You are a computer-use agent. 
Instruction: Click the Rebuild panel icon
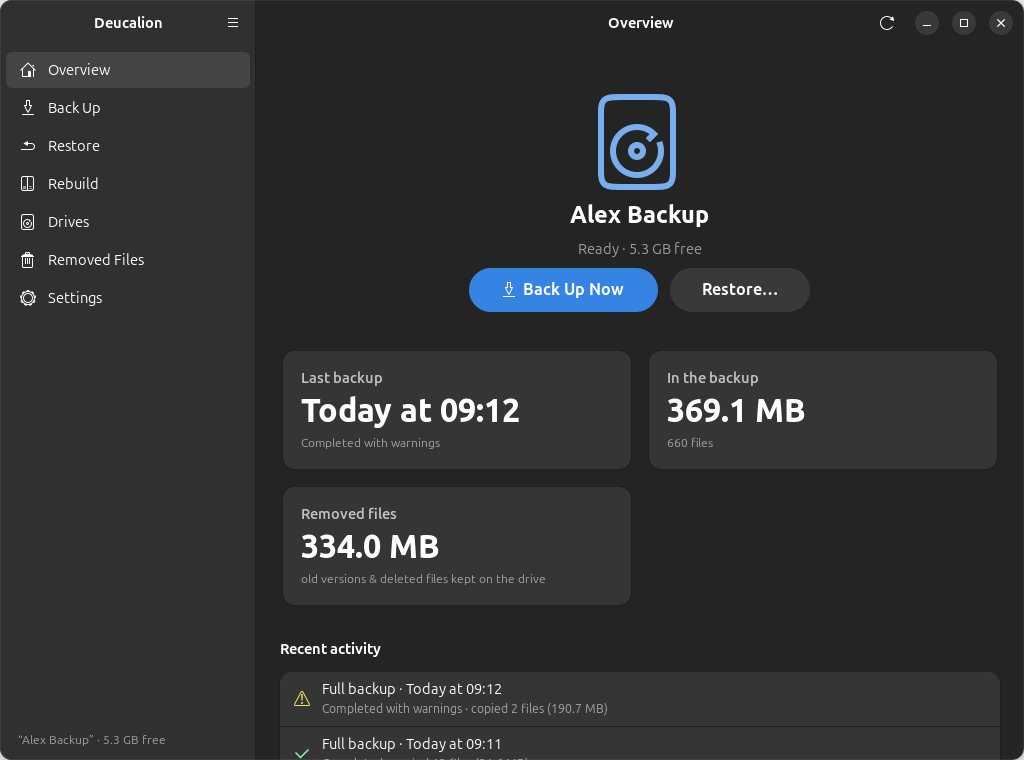27,183
